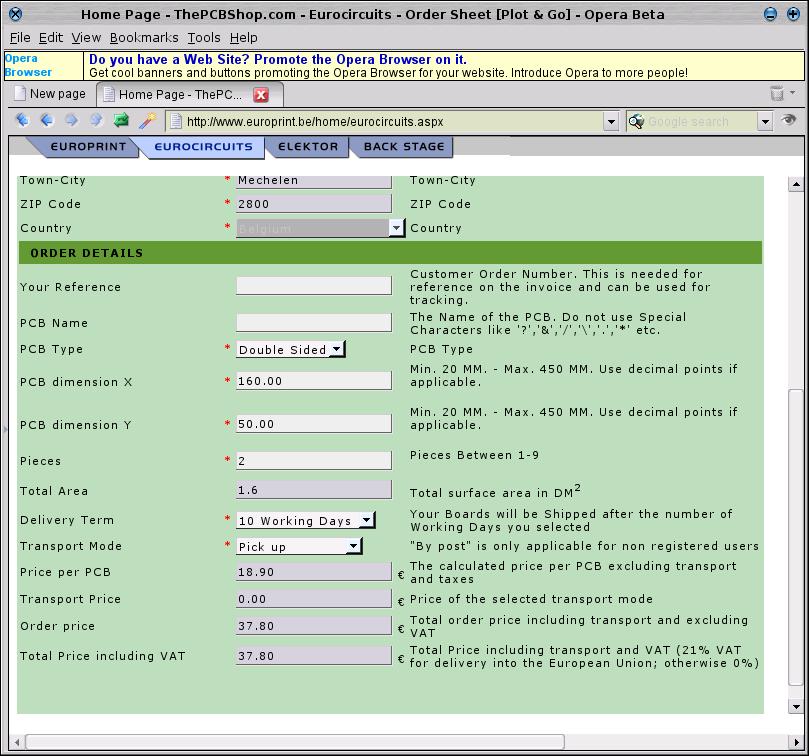Open the address history dropdown
Viewport: 809px width, 756px height.
click(611, 122)
